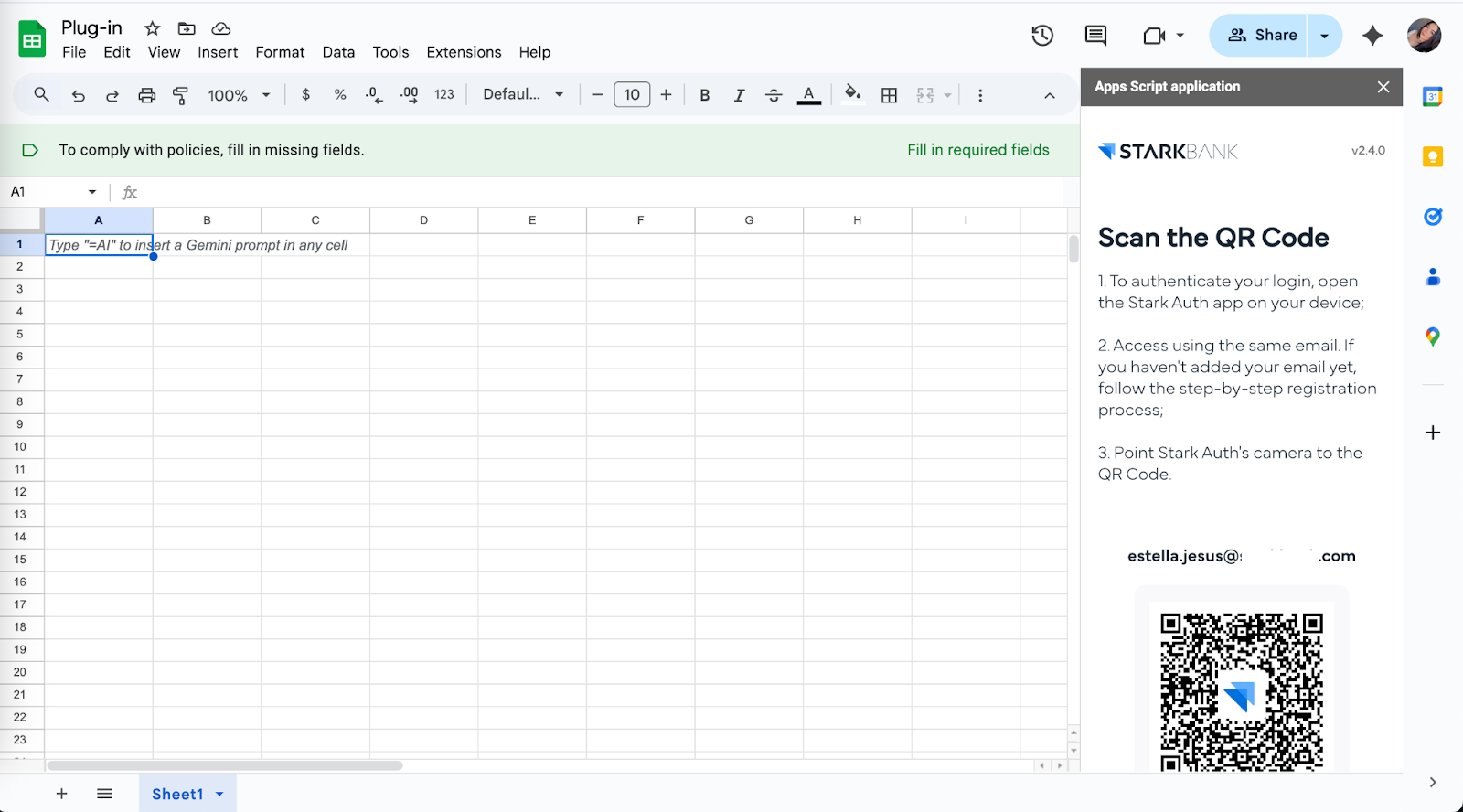Viewport: 1463px width, 812px height.
Task: Move document using folder icon
Action: pyautogui.click(x=187, y=28)
